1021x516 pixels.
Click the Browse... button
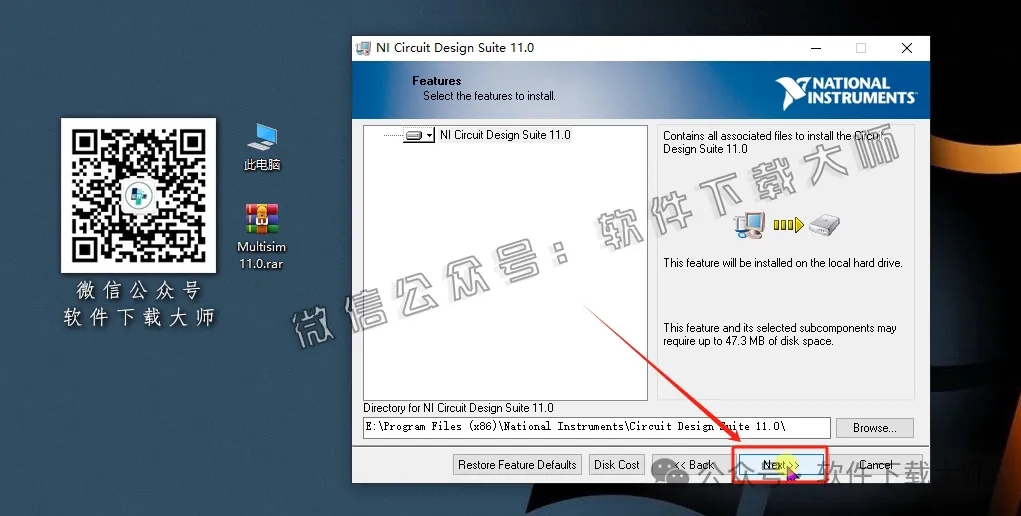(x=874, y=428)
